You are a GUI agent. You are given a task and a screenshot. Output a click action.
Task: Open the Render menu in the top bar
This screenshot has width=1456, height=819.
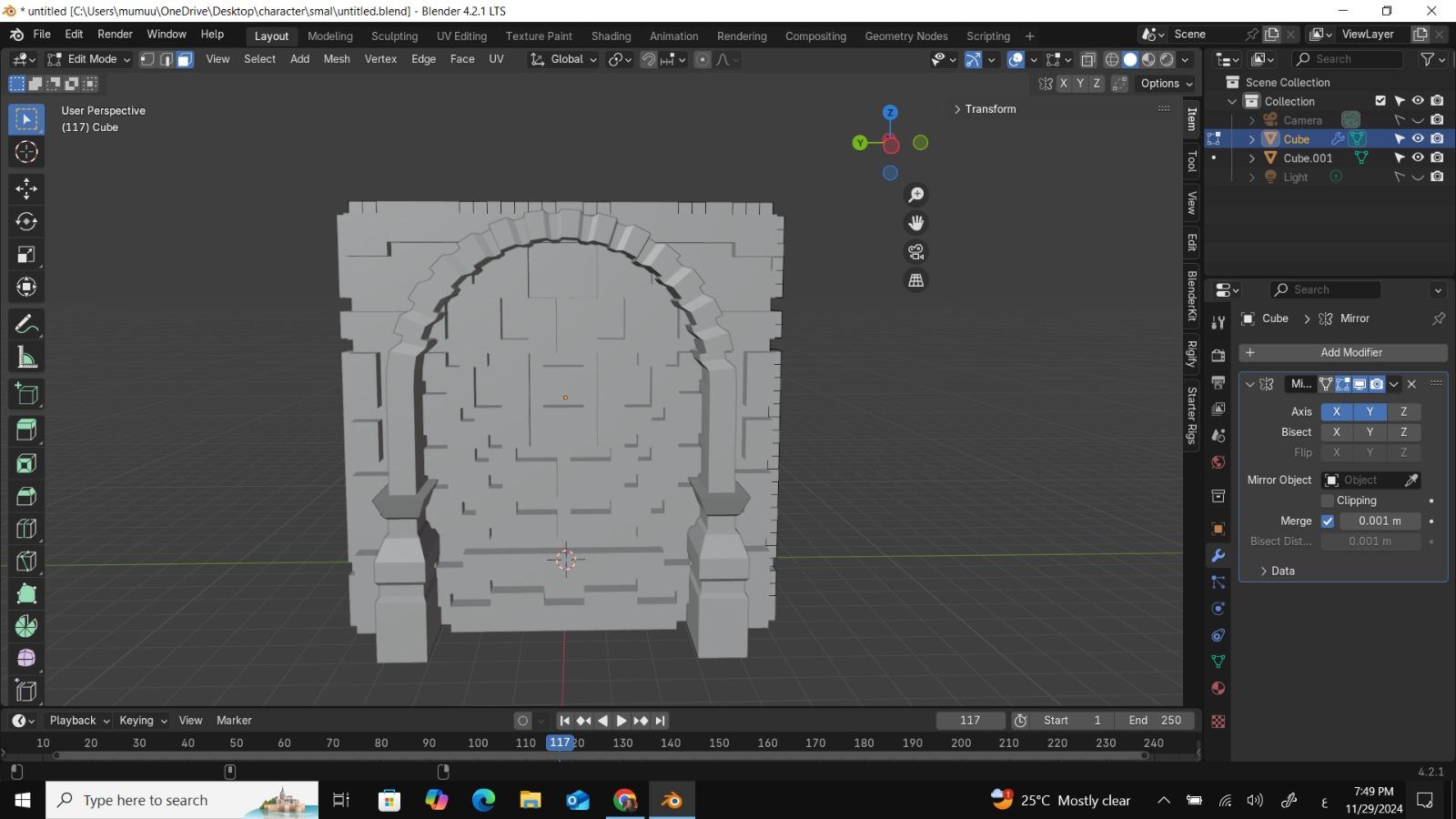click(115, 35)
